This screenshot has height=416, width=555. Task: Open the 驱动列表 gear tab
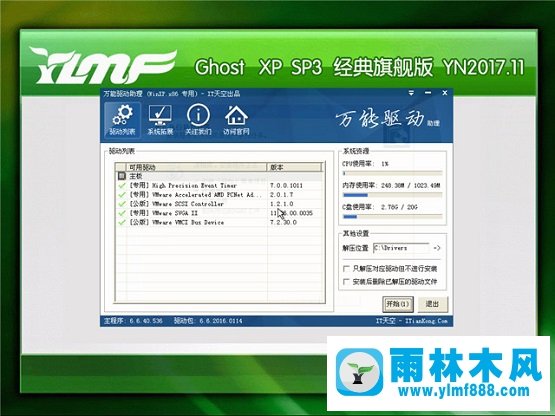[x=122, y=120]
